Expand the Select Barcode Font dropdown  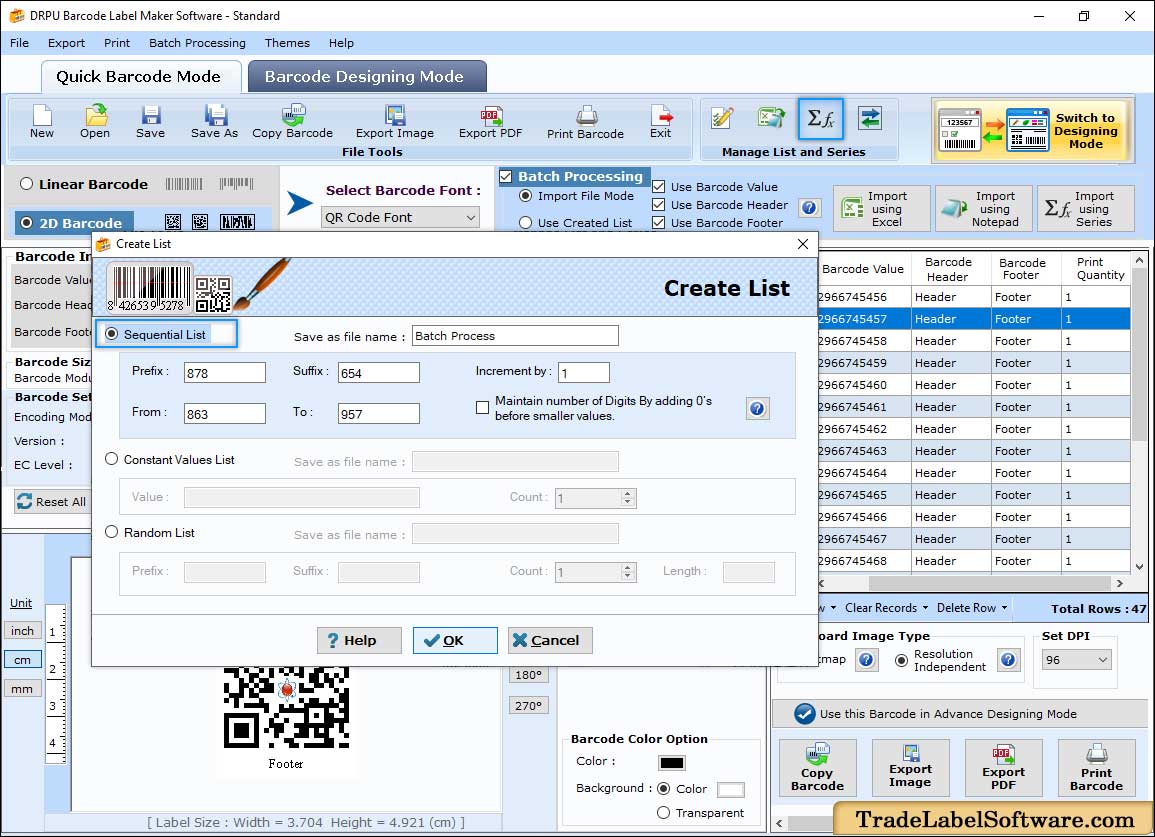(471, 217)
